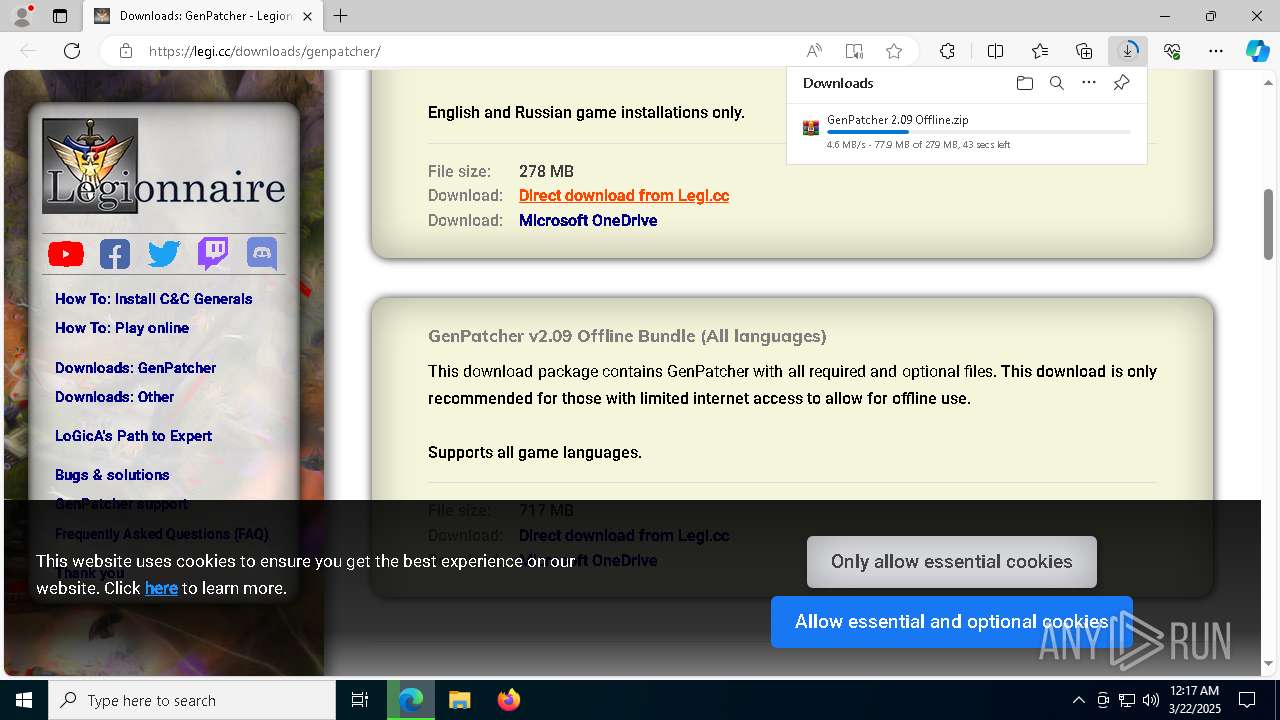The width and height of the screenshot is (1280, 720).
Task: Open Immersive reader icon
Action: coord(854,51)
